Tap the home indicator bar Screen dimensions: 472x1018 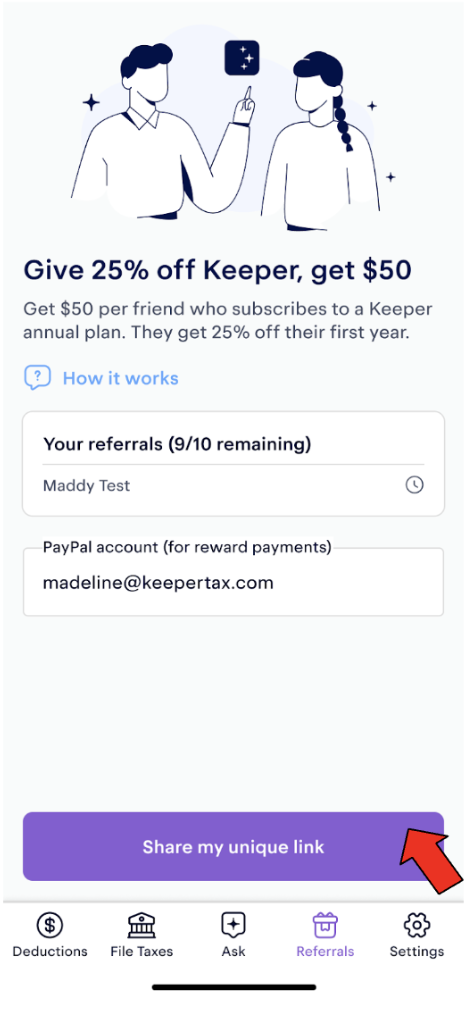point(234,987)
